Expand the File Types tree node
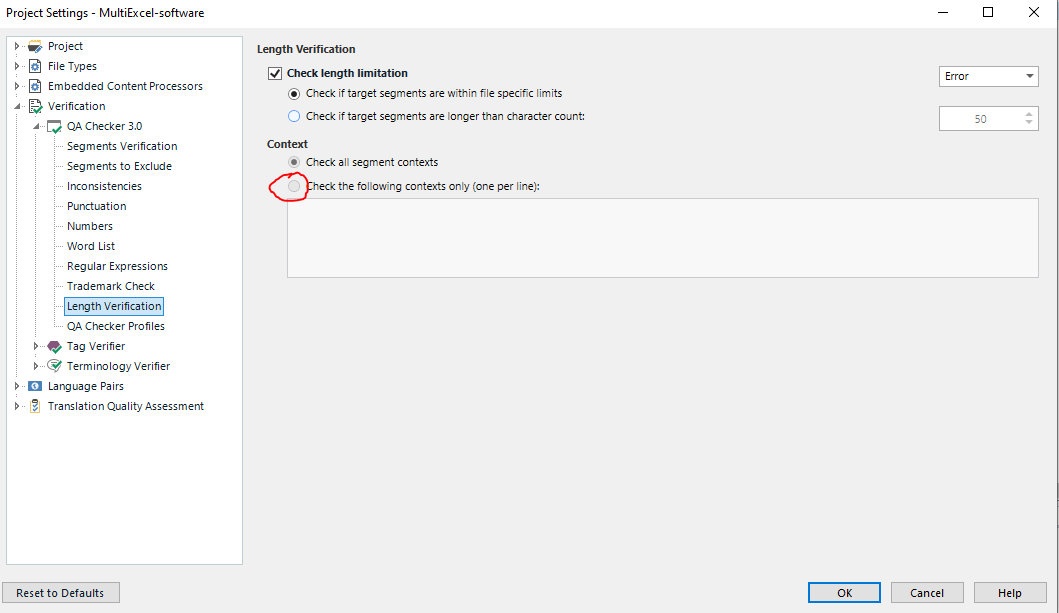This screenshot has height=613, width=1059. [17, 66]
